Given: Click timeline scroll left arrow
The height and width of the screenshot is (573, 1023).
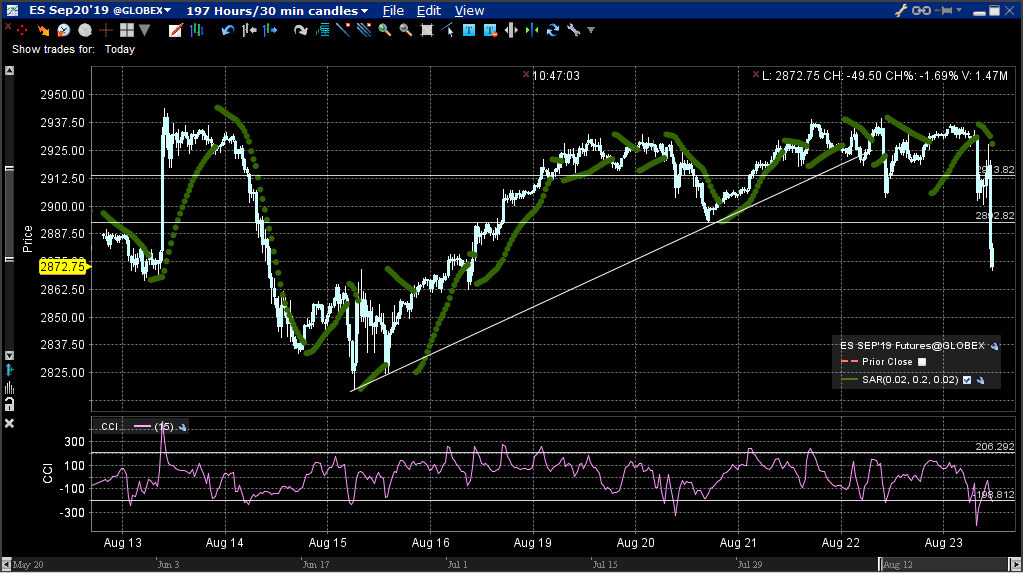Looking at the screenshot, I should 7,565.
